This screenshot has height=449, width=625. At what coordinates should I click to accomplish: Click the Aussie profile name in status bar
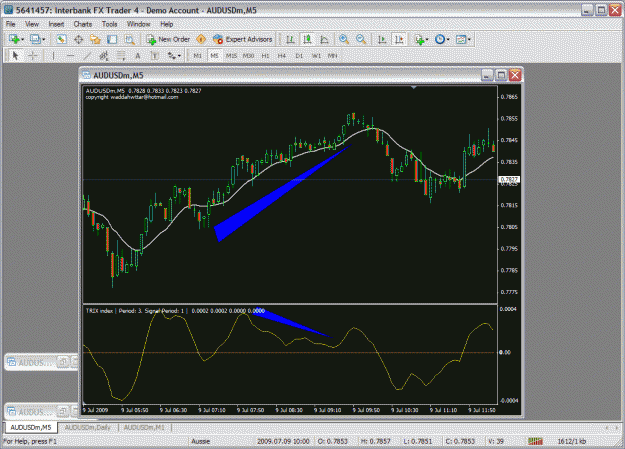point(200,441)
